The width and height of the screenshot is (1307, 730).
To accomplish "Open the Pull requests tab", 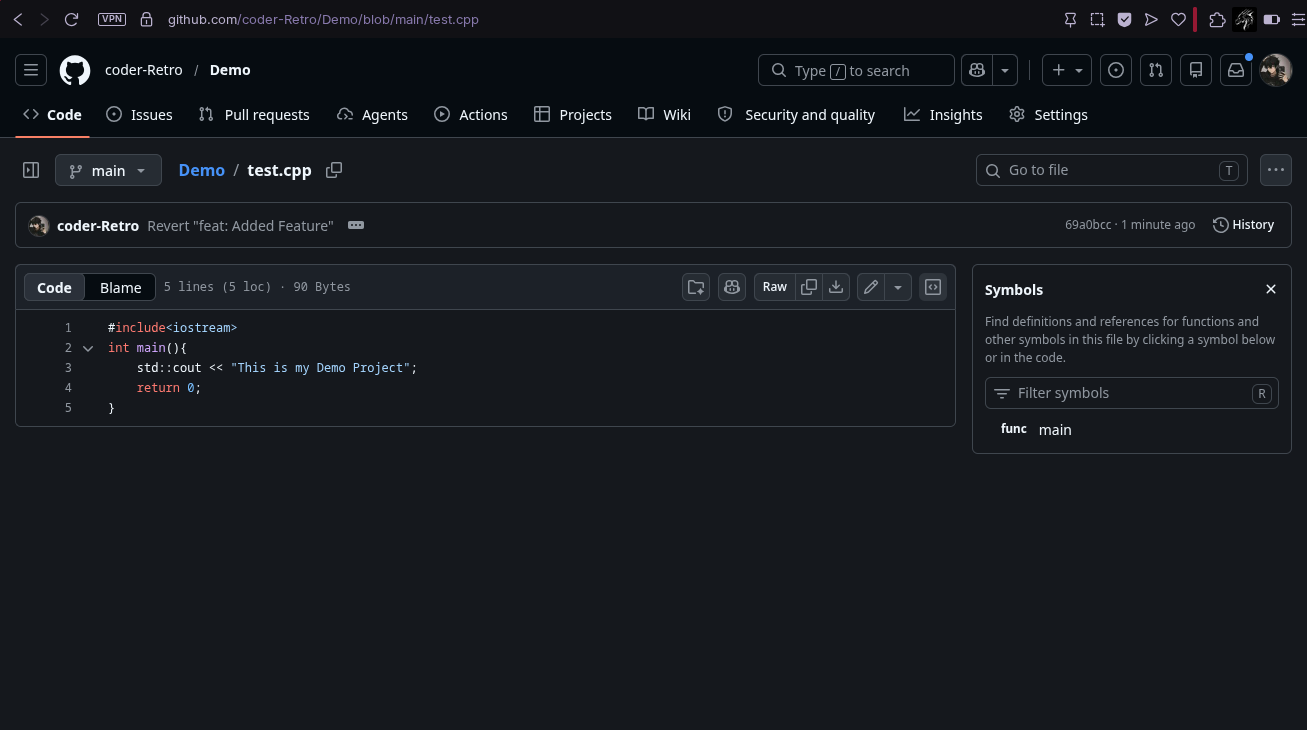I will (x=254, y=115).
